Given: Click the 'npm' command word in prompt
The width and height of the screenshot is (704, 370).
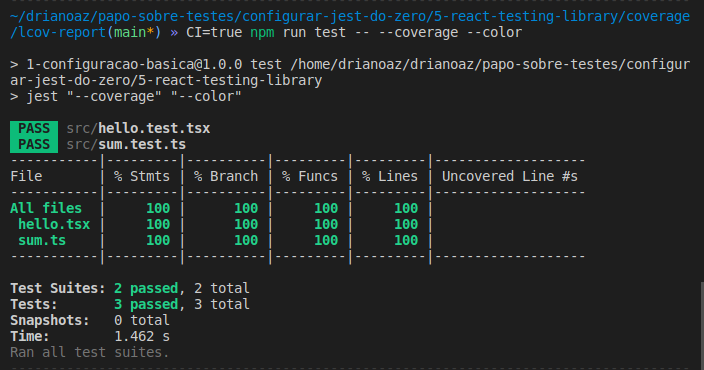Looking at the screenshot, I should coord(262,32).
